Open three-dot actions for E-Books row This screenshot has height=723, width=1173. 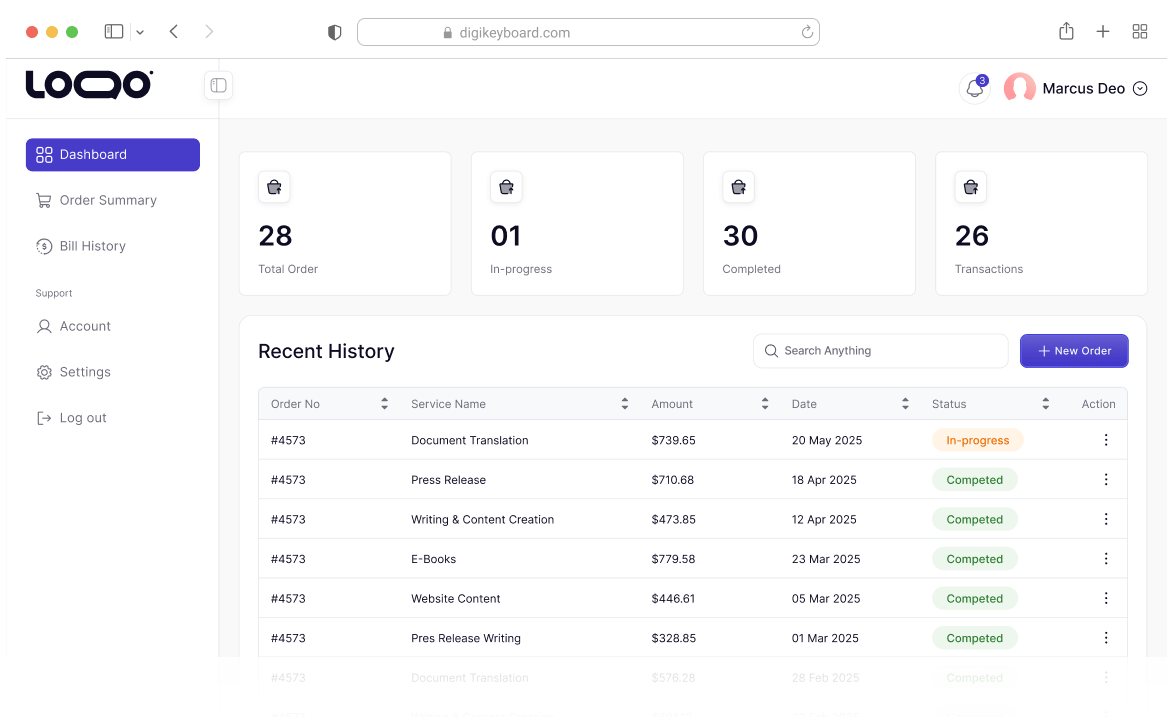(1105, 559)
